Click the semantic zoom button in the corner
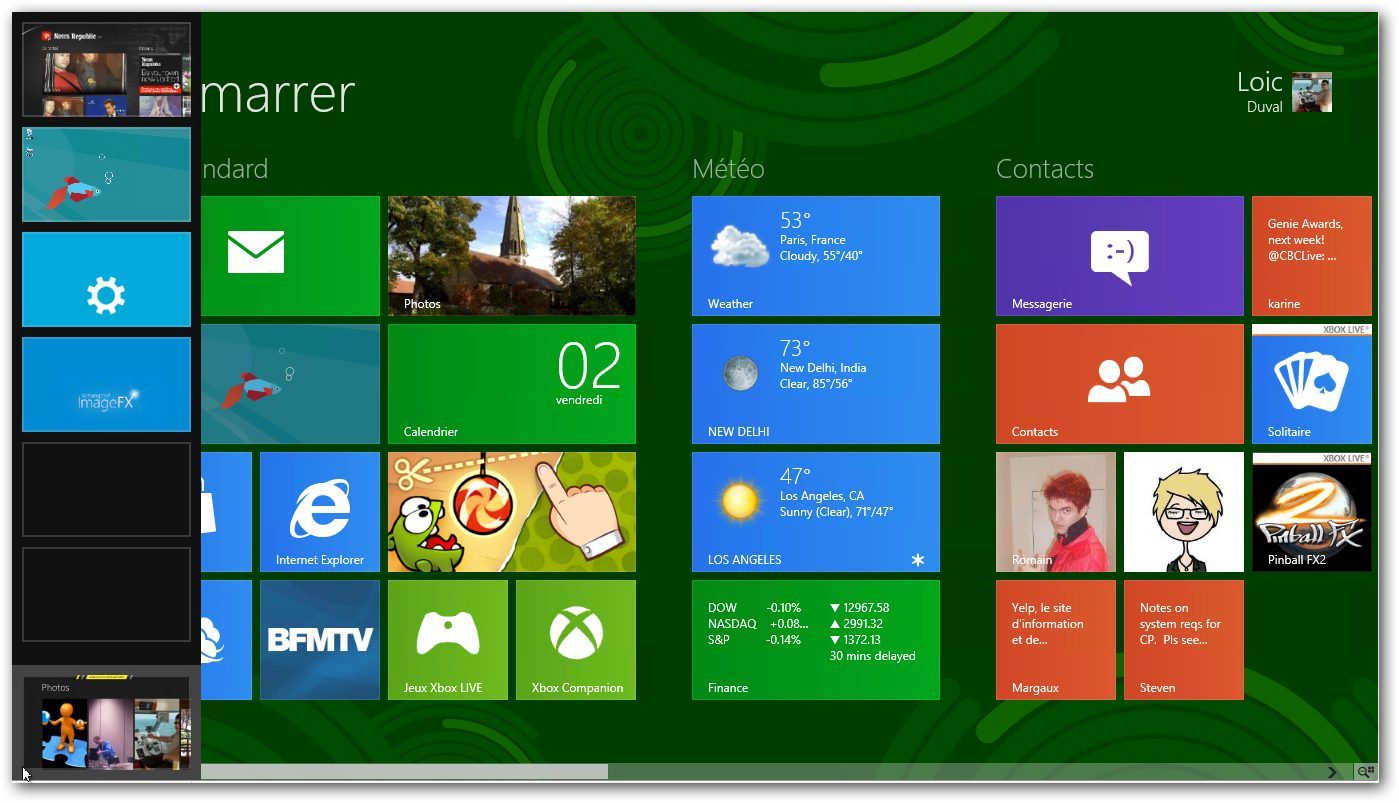The height and width of the screenshot is (803, 1399). pos(1365,772)
